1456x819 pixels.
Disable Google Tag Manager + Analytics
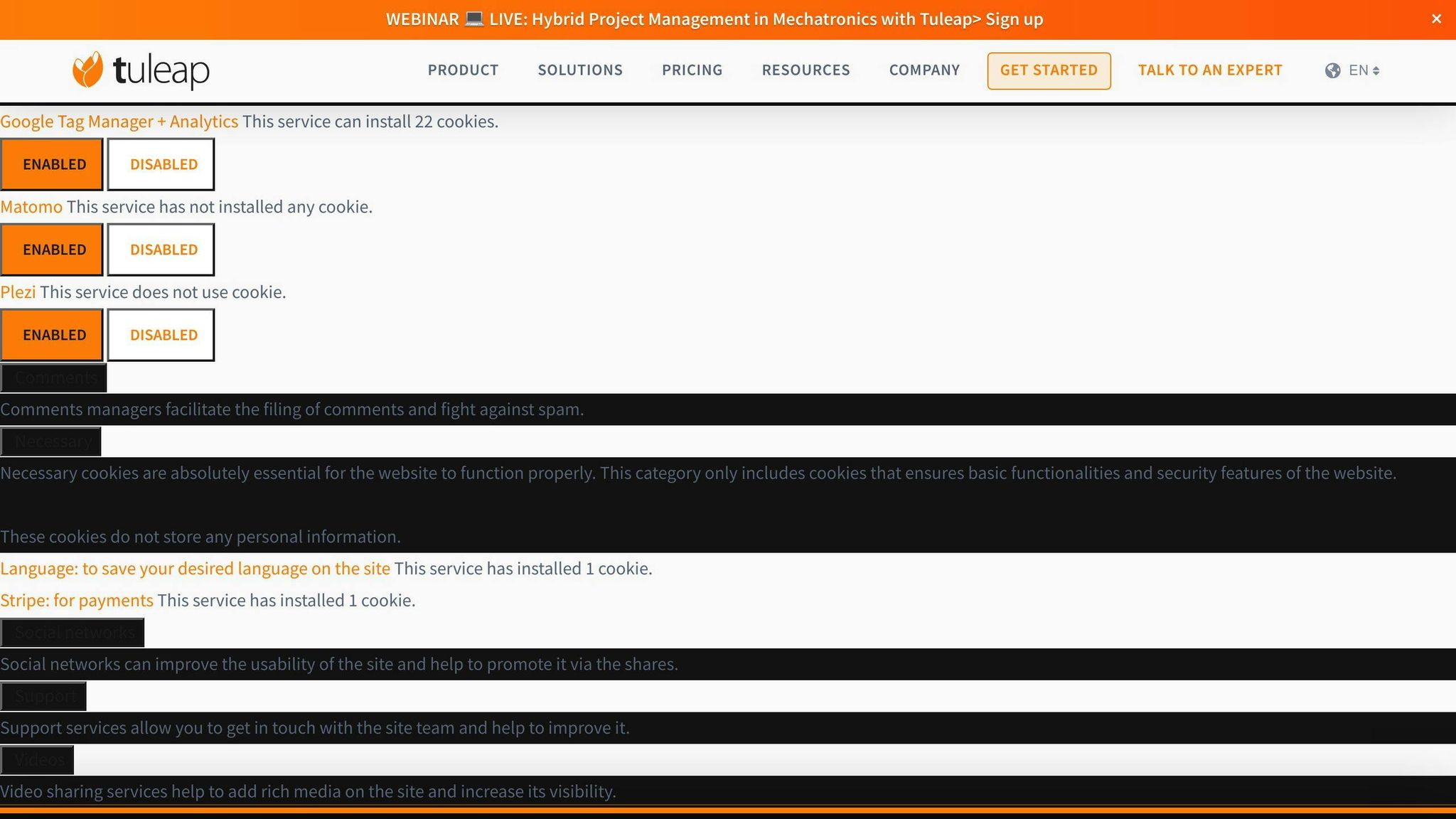[161, 164]
